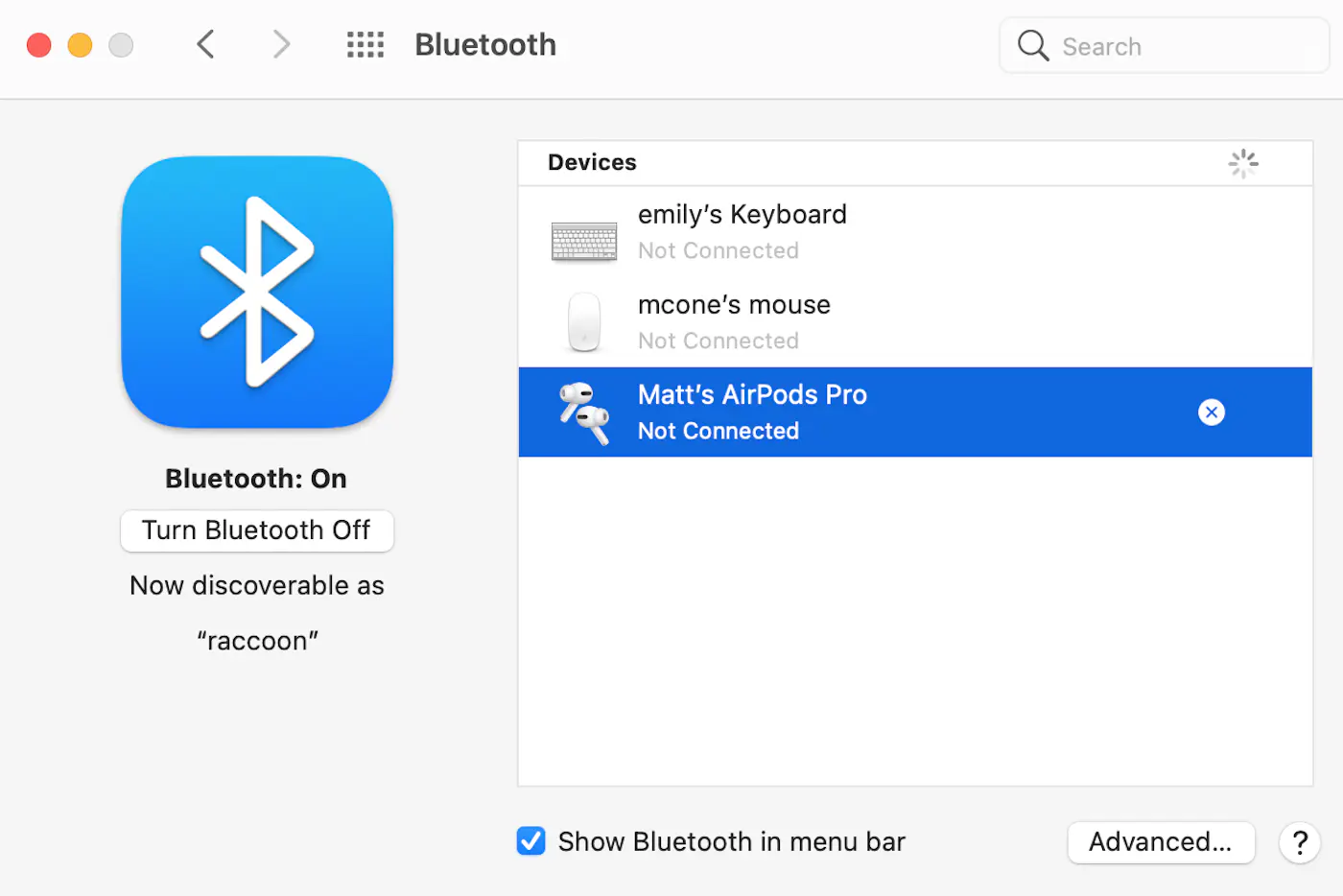Click the large Bluetooth logo icon
Screen dimensions: 1343x896
256,292
